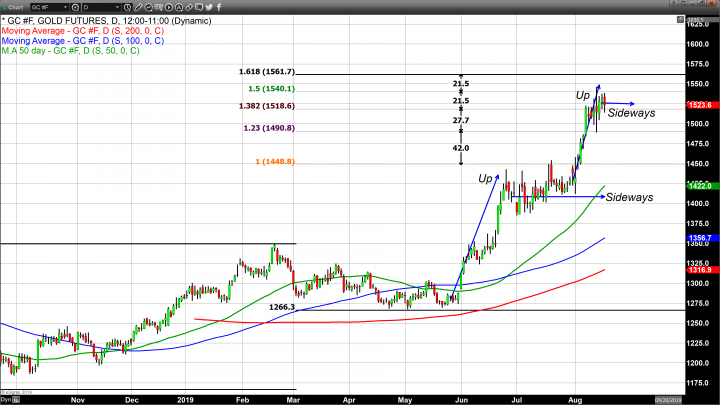Screen dimensions: 720x405
Task: Click the 1266.3 support level label
Action: (x=282, y=307)
